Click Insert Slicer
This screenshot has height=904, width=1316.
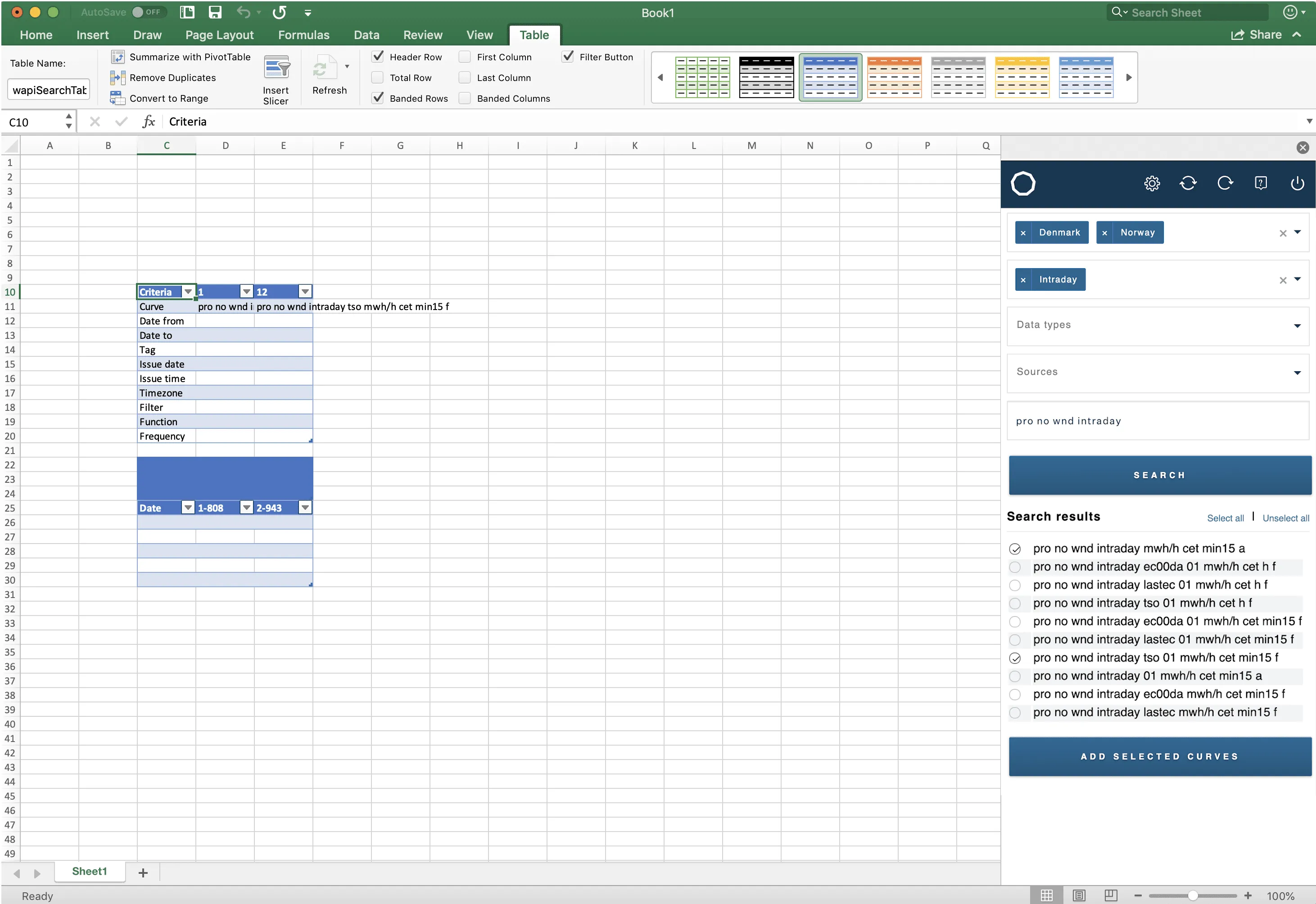(x=276, y=80)
